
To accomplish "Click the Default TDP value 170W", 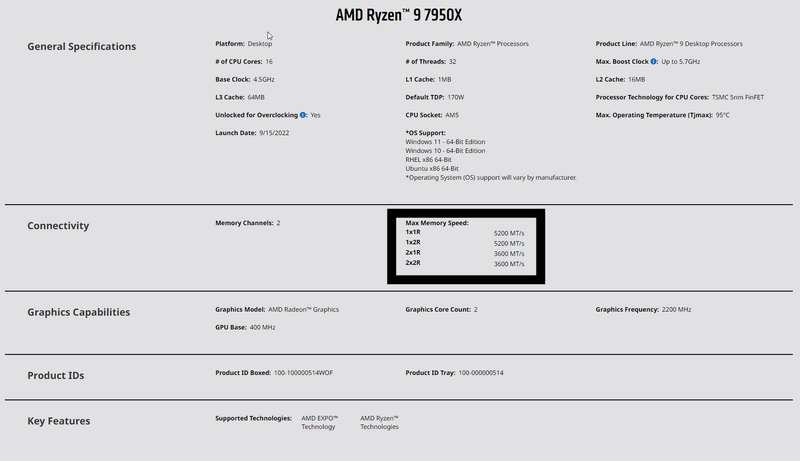I will (x=456, y=97).
